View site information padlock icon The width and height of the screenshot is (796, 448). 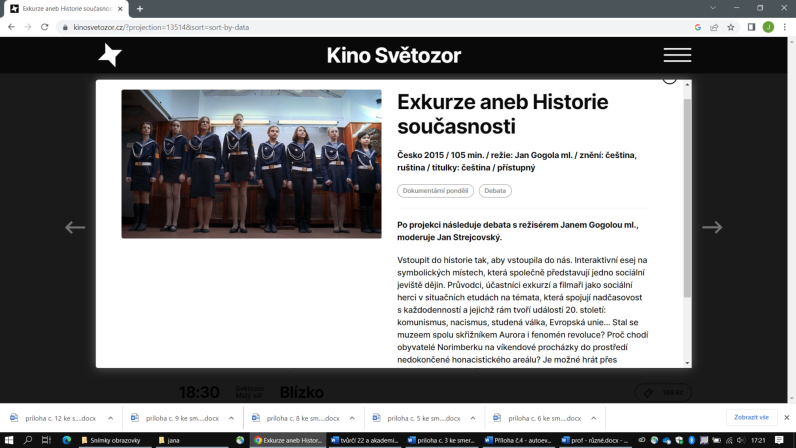pos(64,27)
